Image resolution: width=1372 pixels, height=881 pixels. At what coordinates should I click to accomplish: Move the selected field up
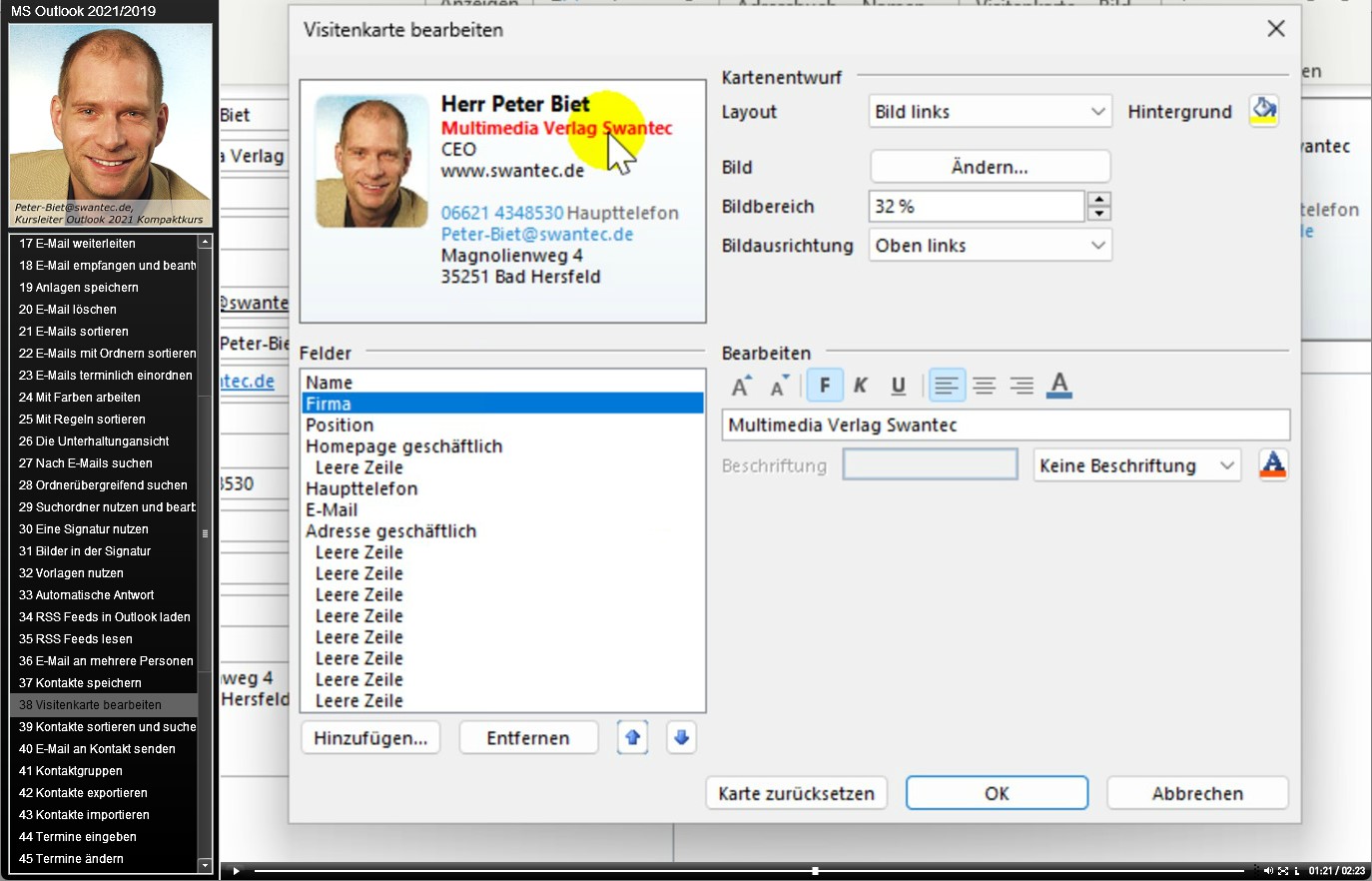tap(632, 738)
